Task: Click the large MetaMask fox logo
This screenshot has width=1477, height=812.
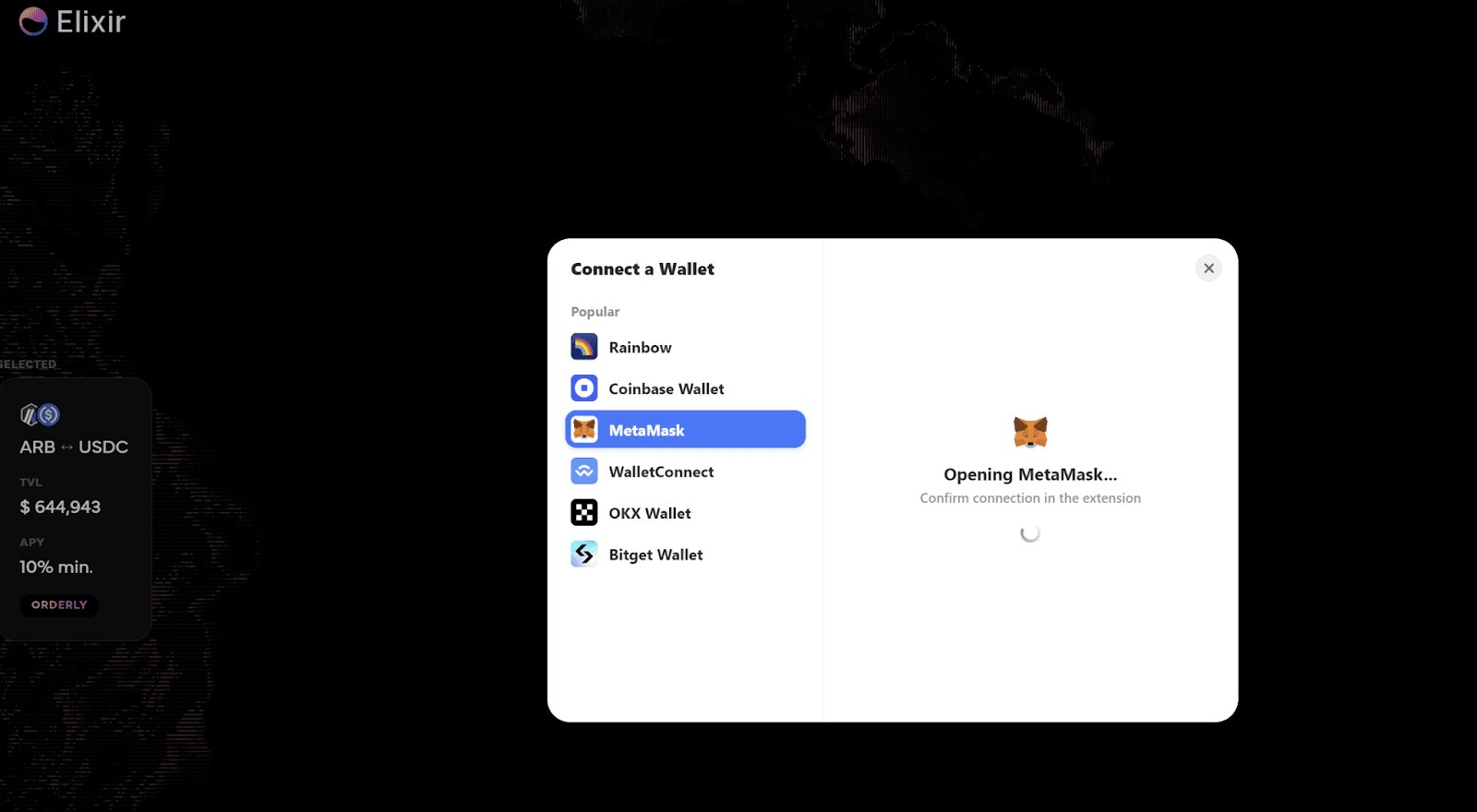Action: 1030,432
